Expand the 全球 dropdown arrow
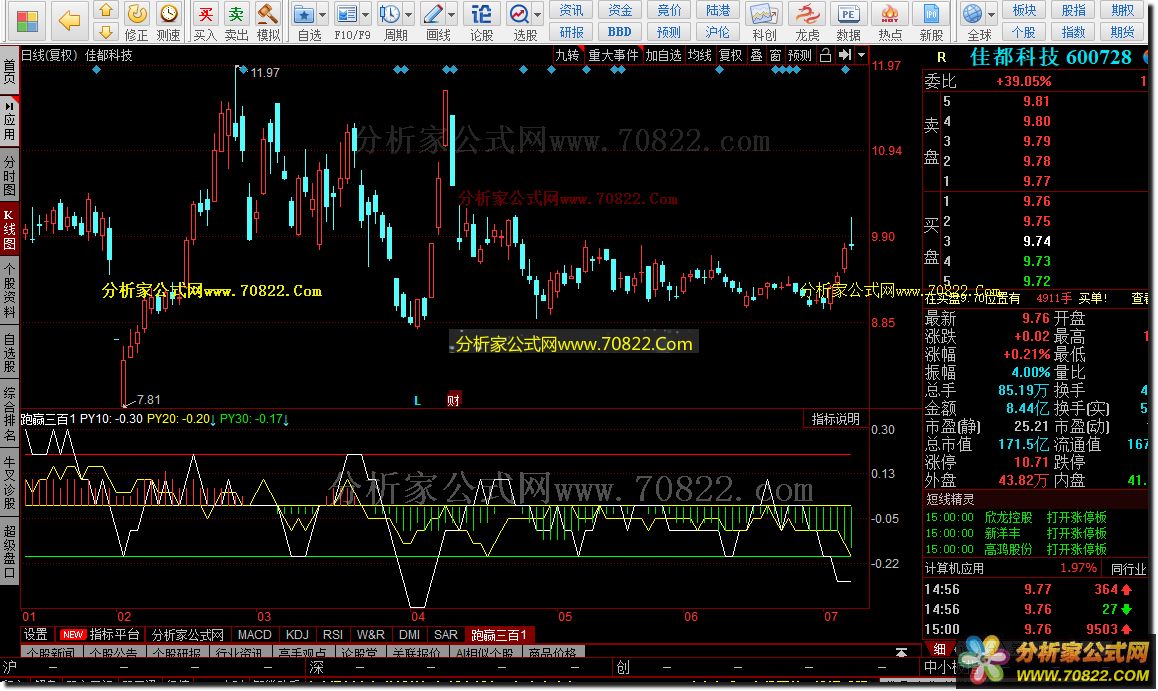1158x691 pixels. [x=991, y=14]
